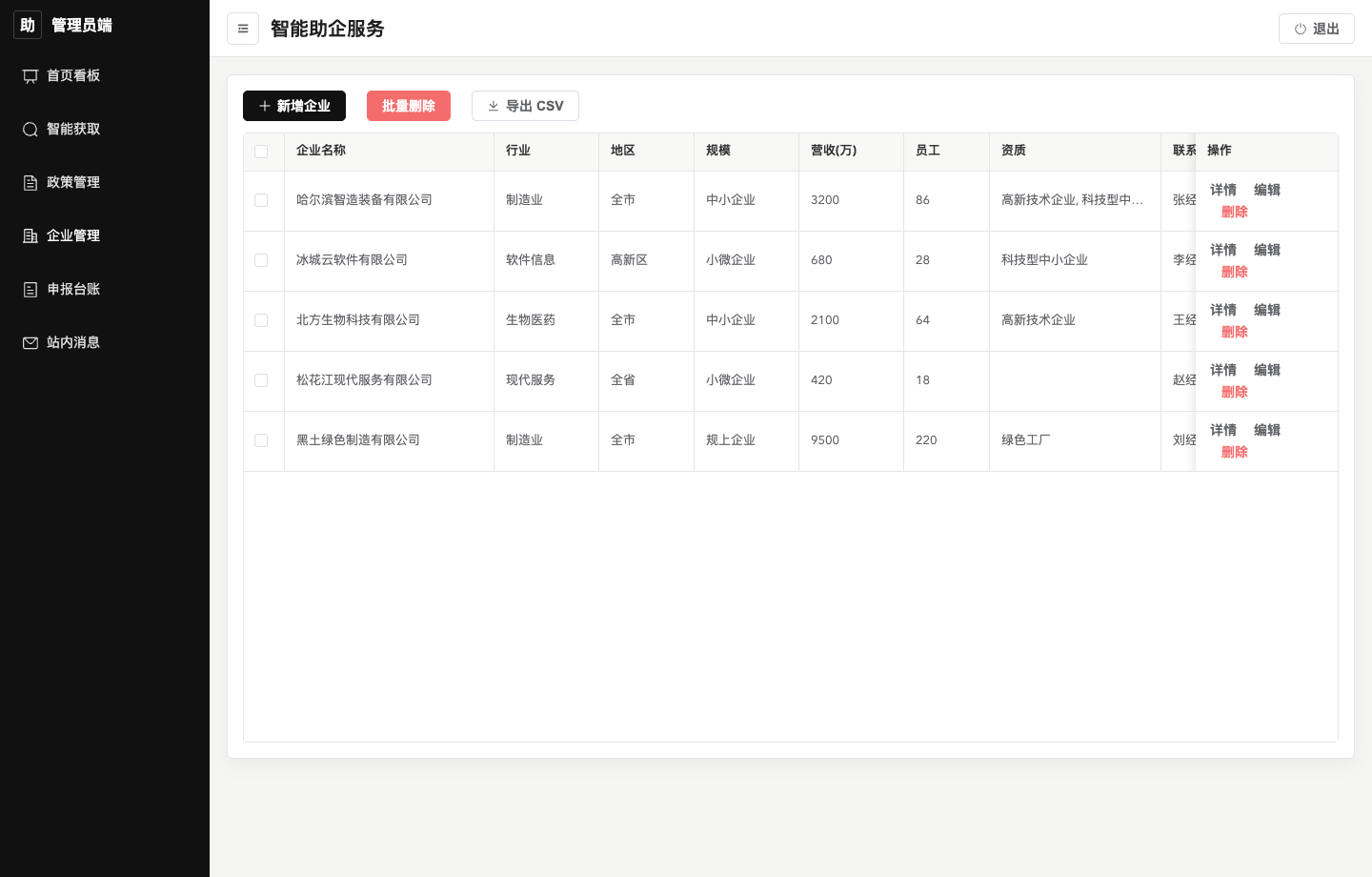The height and width of the screenshot is (877, 1372).
Task: Open 站内消息 in the sidebar
Action: tap(105, 342)
